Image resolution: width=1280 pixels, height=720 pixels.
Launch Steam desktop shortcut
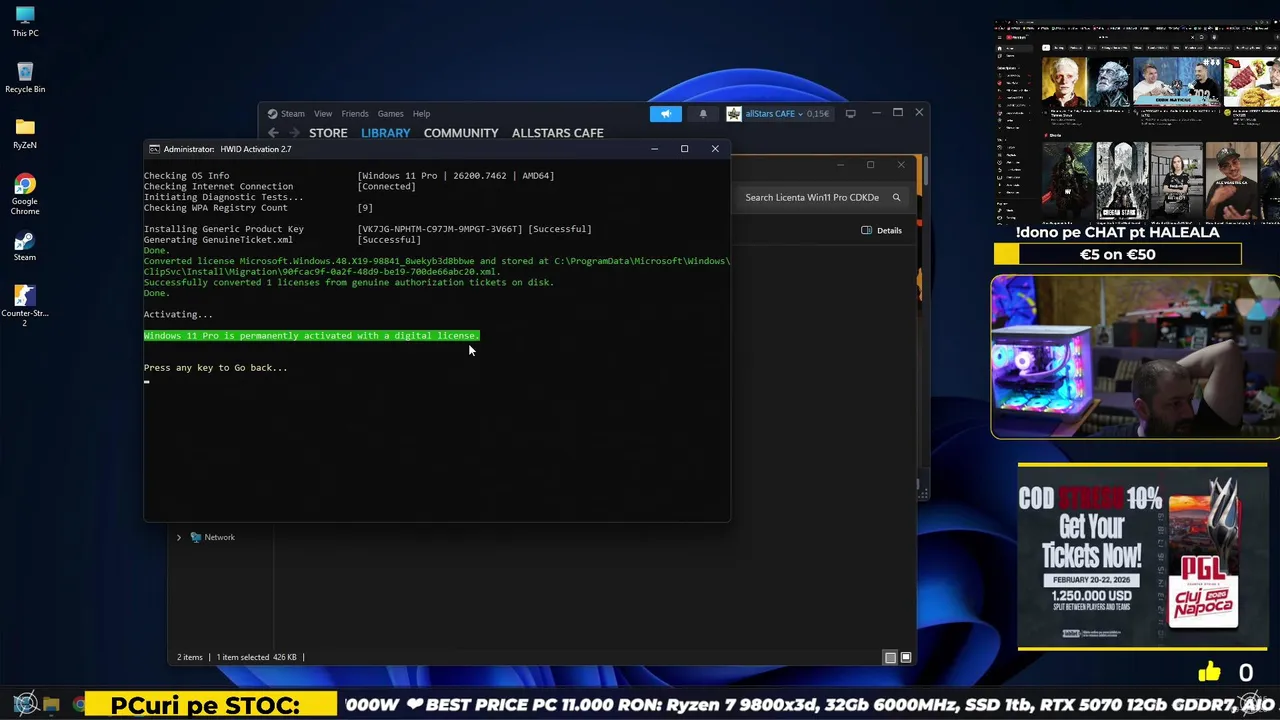tap(25, 246)
